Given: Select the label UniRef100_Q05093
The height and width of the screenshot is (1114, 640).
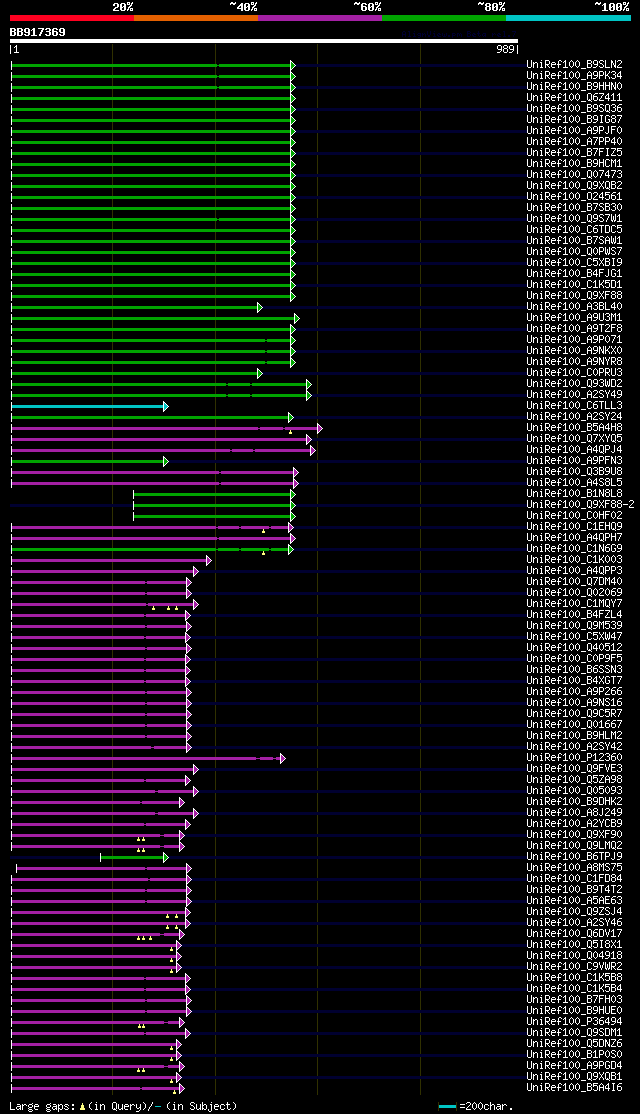Looking at the screenshot, I should [575, 791].
